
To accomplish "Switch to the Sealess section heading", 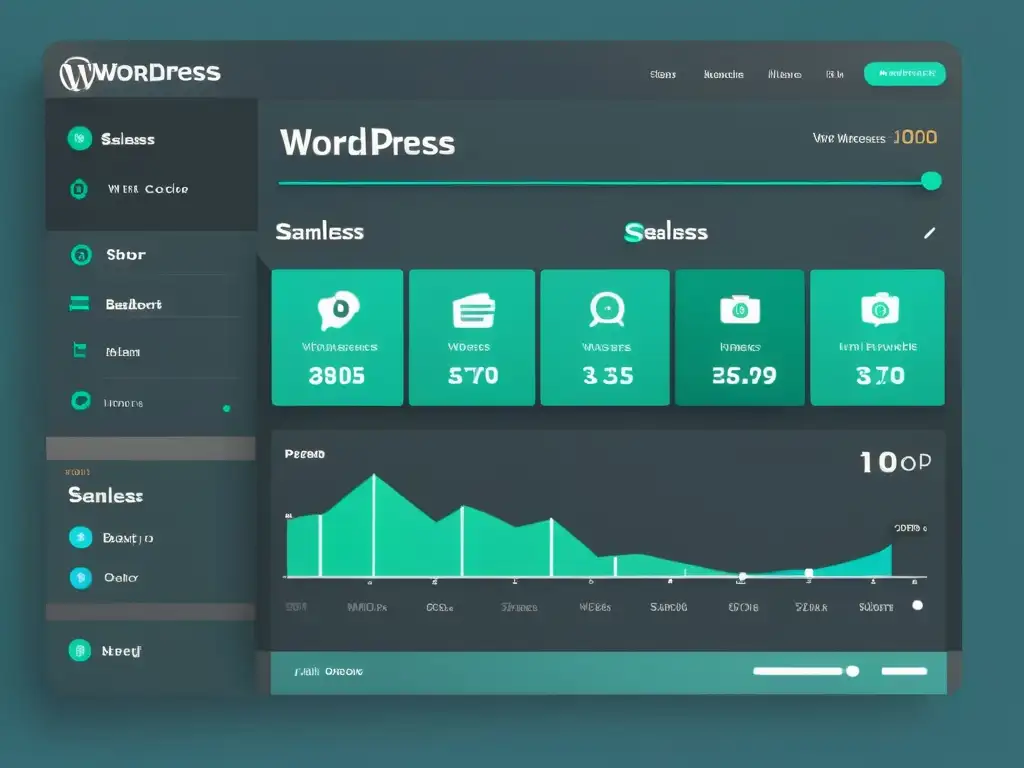I will point(666,232).
